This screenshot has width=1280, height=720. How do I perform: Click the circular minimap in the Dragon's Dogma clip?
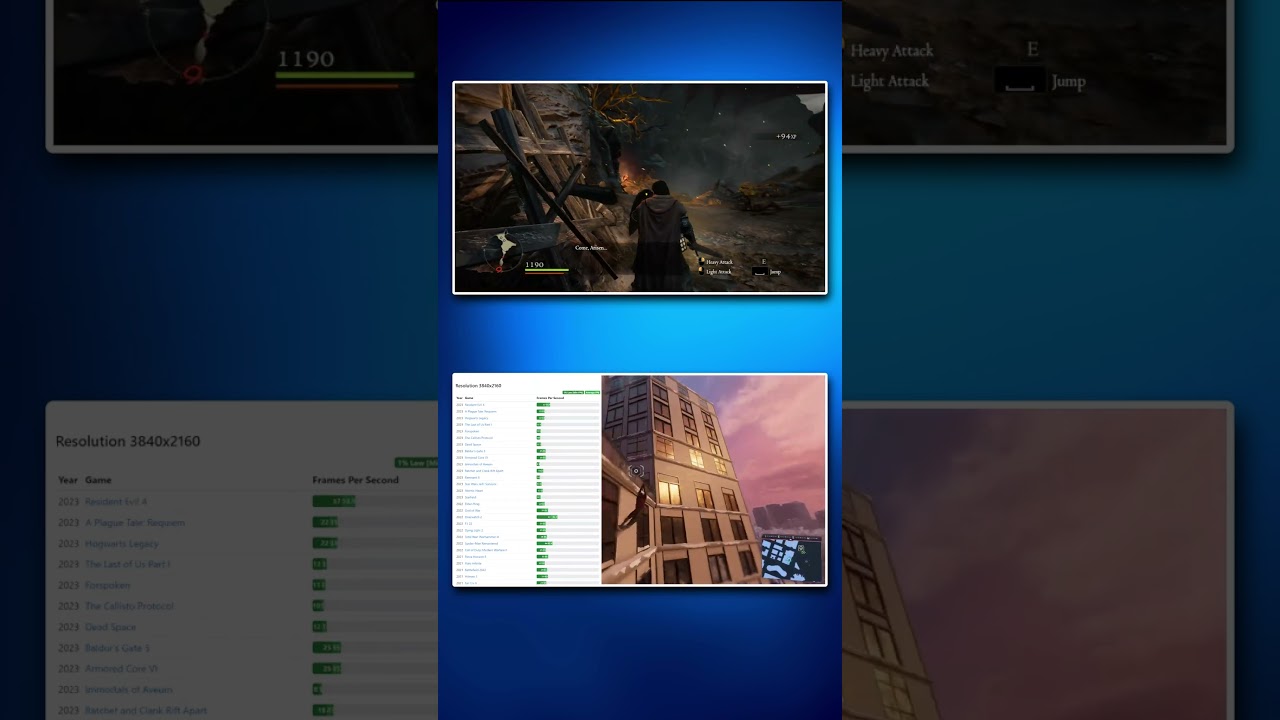pyautogui.click(x=505, y=251)
